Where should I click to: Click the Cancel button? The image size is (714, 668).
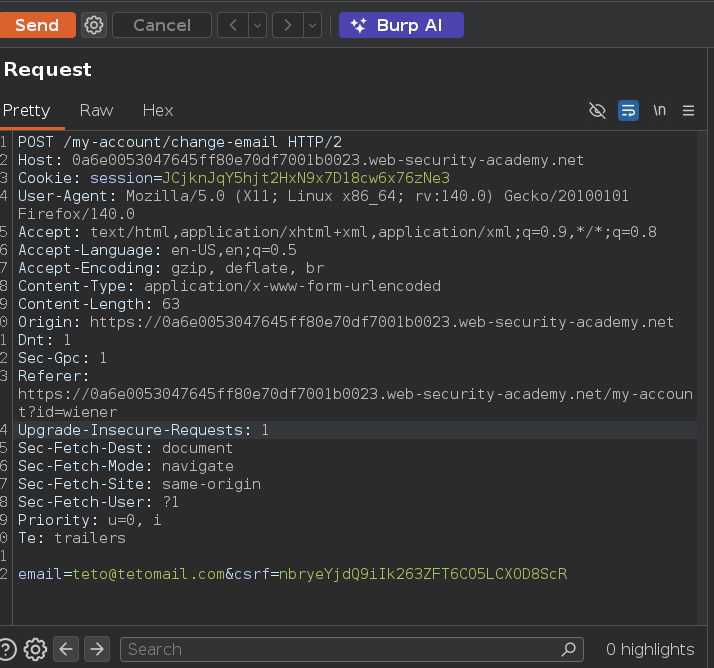click(162, 25)
